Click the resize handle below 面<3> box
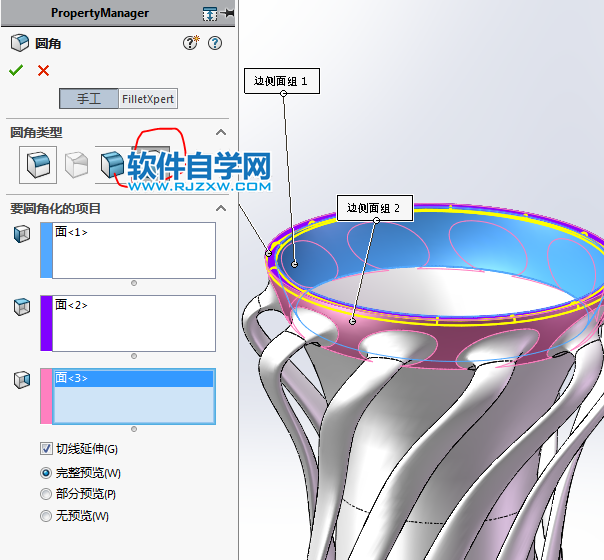Screen dimensions: 604x560 click(134, 429)
